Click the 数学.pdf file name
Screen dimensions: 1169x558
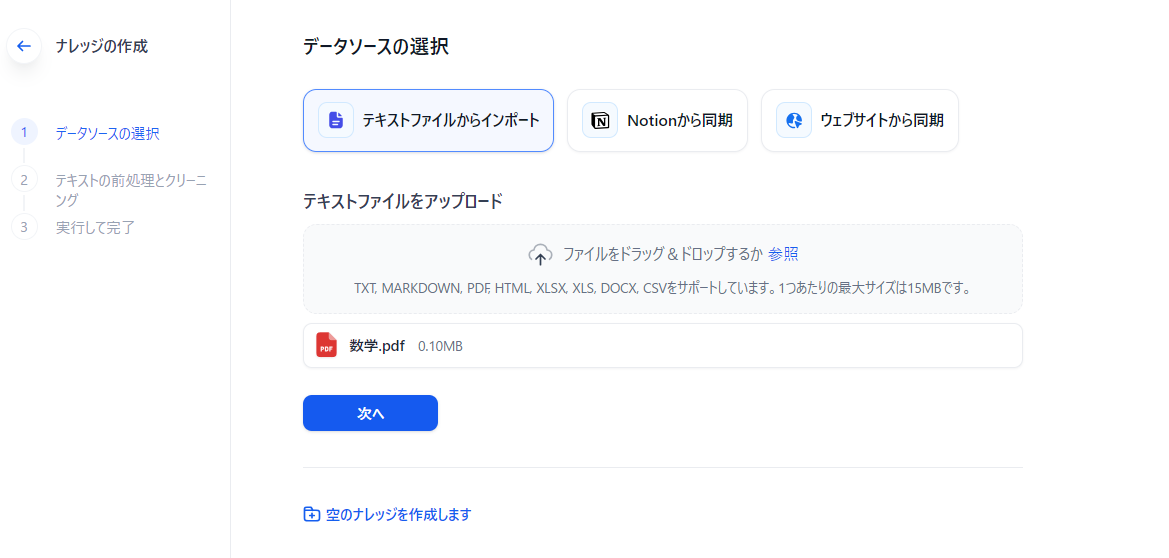(377, 345)
